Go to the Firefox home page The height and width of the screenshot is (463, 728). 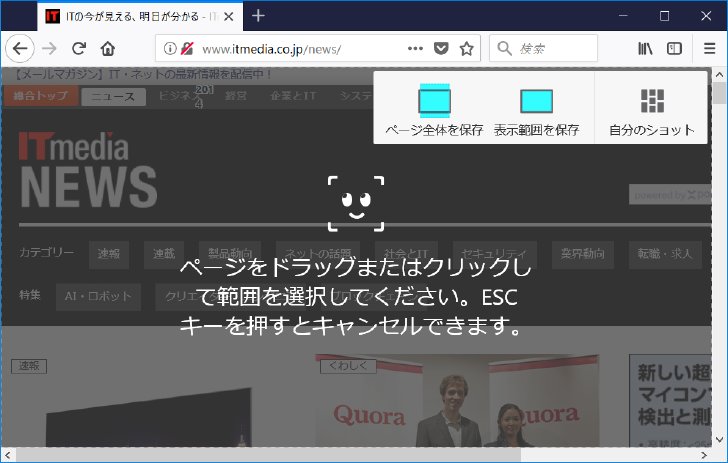108,48
